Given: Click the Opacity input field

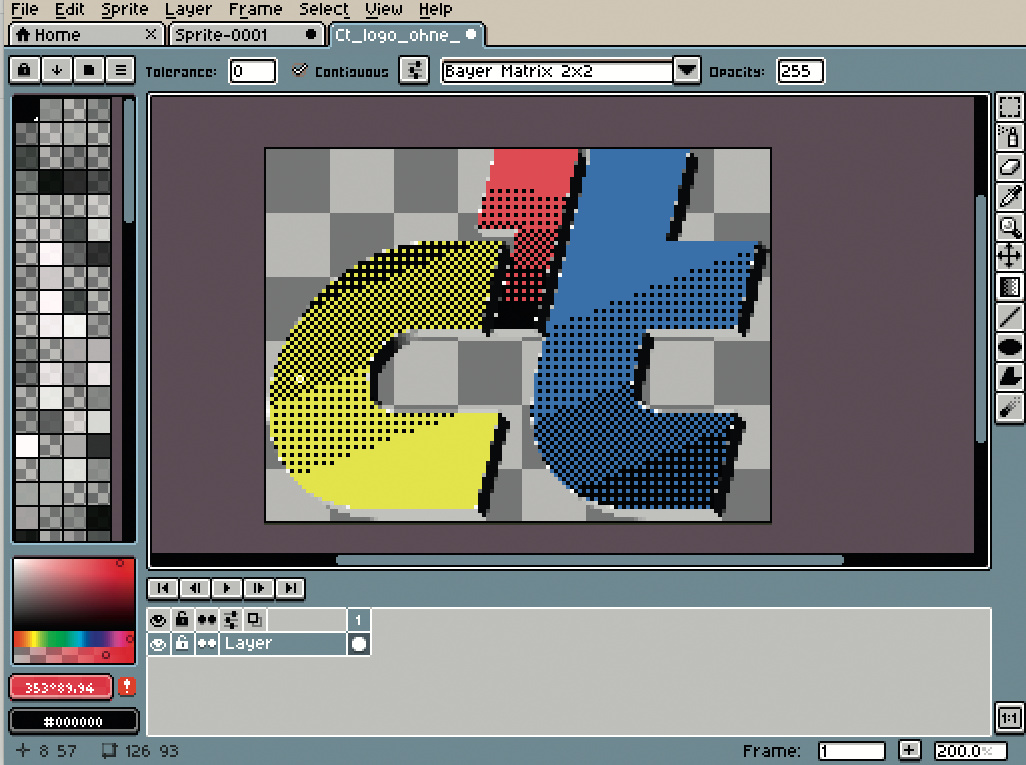Looking at the screenshot, I should pyautogui.click(x=800, y=71).
